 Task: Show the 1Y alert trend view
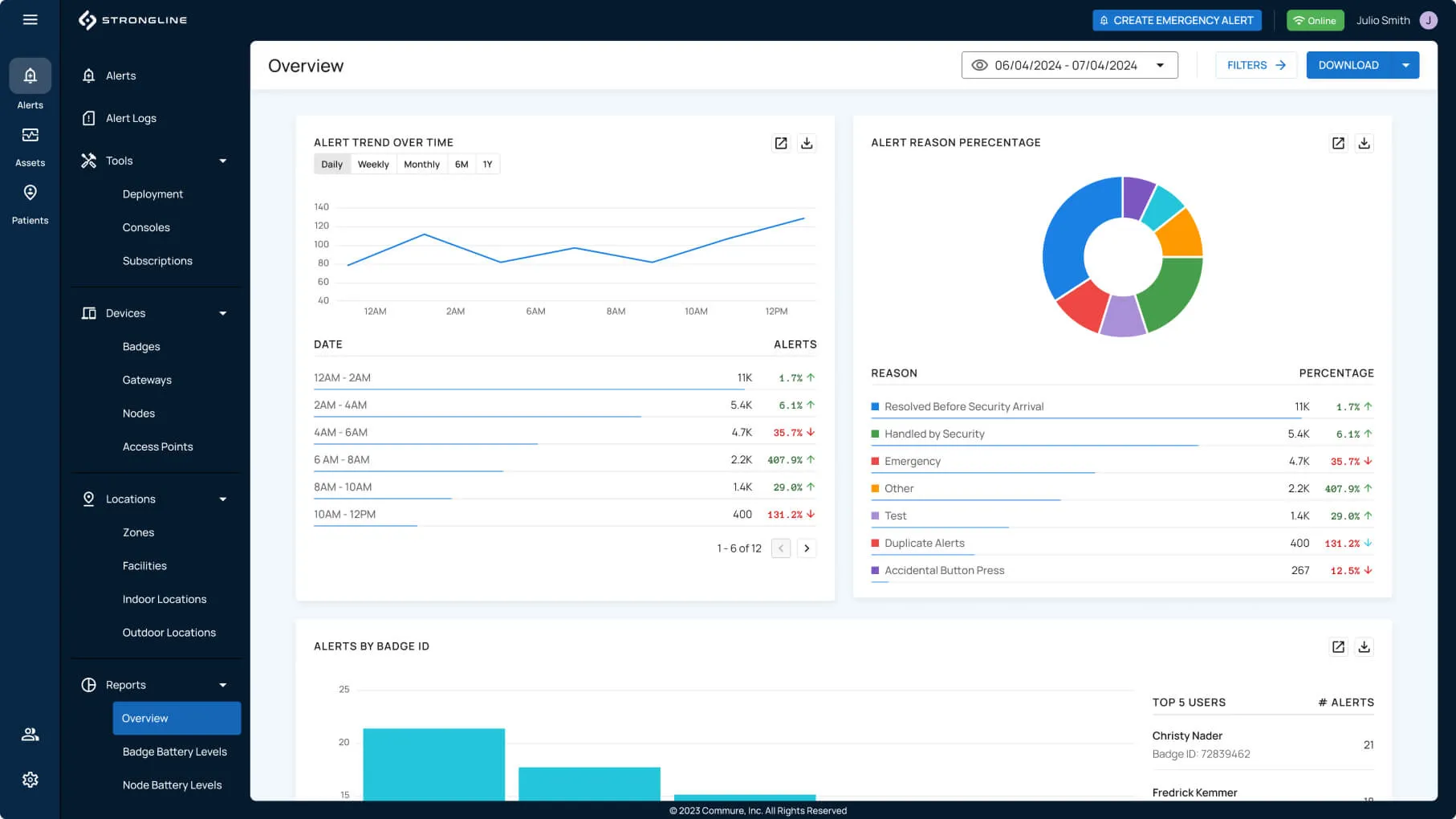[x=487, y=164]
